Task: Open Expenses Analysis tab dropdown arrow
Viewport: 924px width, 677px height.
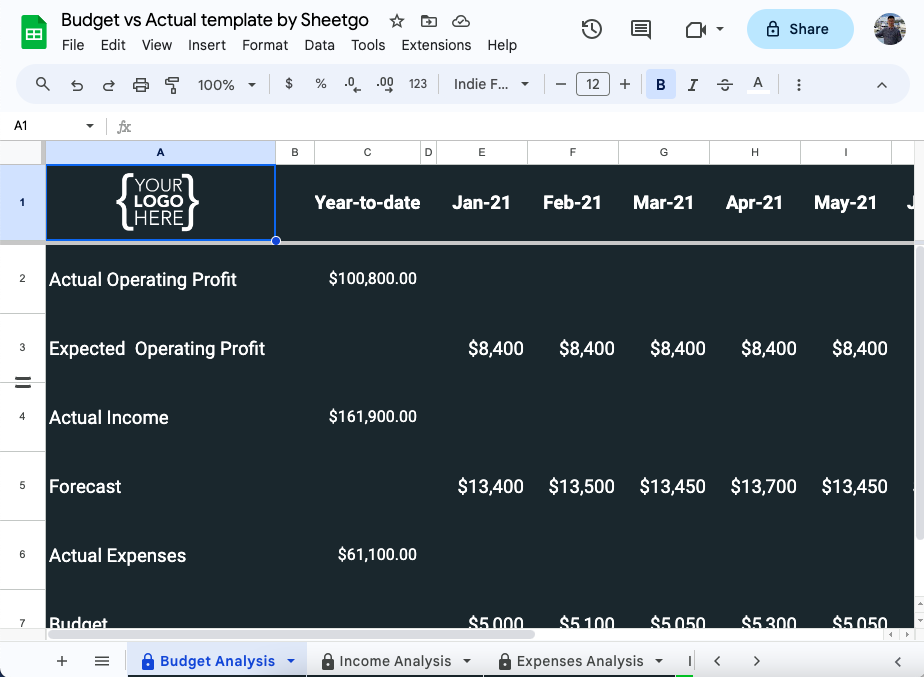Action: coord(659,661)
